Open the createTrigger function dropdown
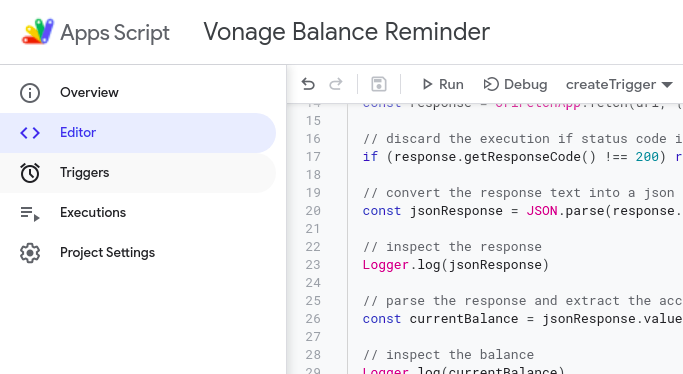 pyautogui.click(x=619, y=84)
